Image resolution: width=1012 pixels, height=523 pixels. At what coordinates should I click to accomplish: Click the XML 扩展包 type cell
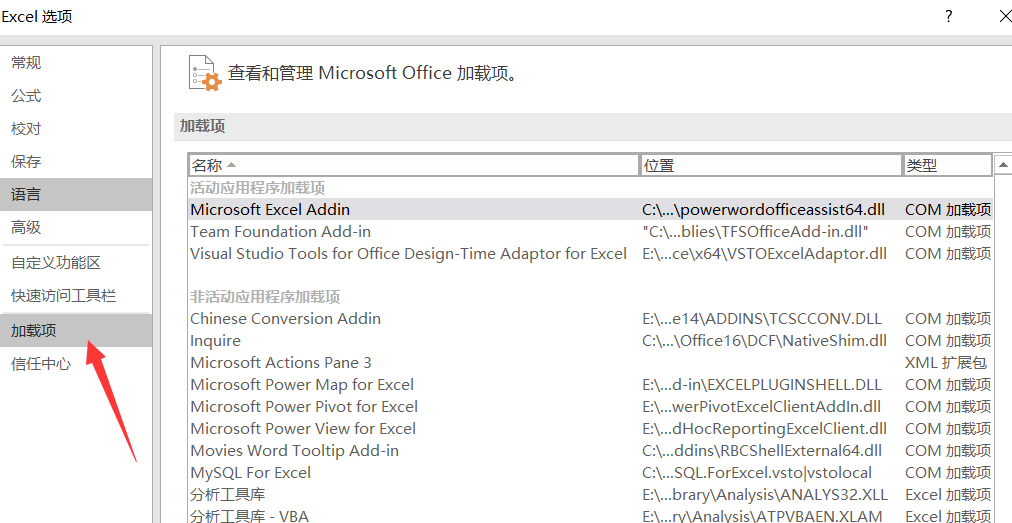946,362
